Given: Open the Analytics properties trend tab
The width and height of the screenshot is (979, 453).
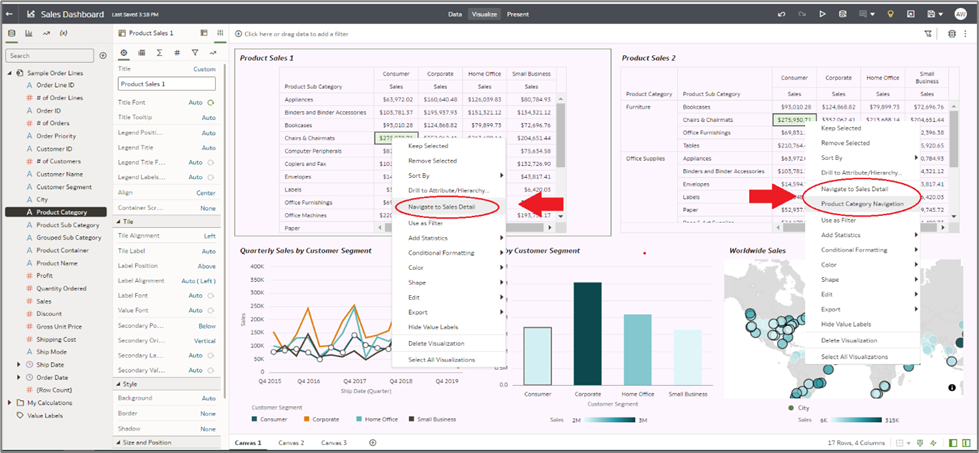Looking at the screenshot, I should [213, 53].
